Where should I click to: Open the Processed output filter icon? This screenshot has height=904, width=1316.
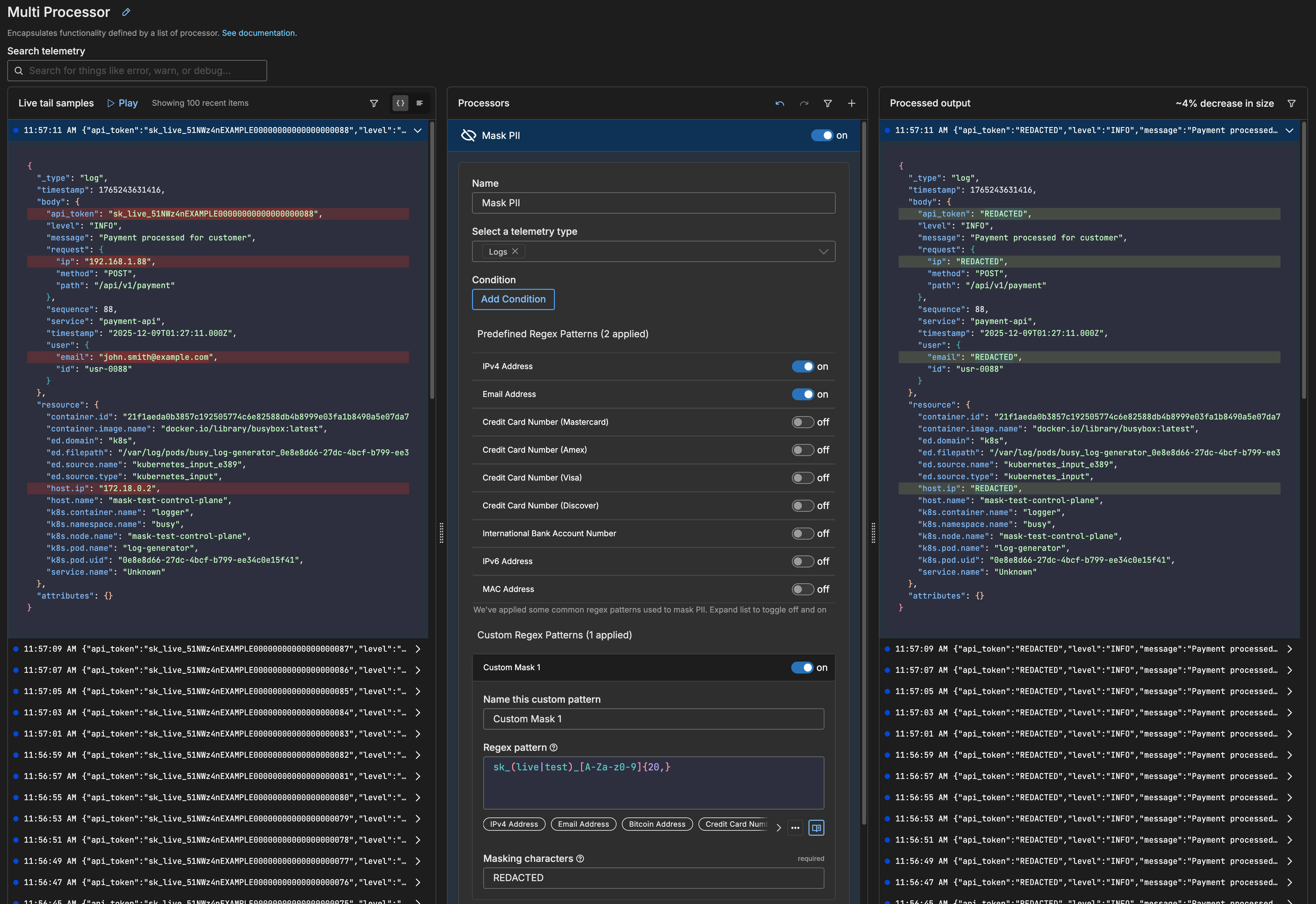tap(1291, 103)
